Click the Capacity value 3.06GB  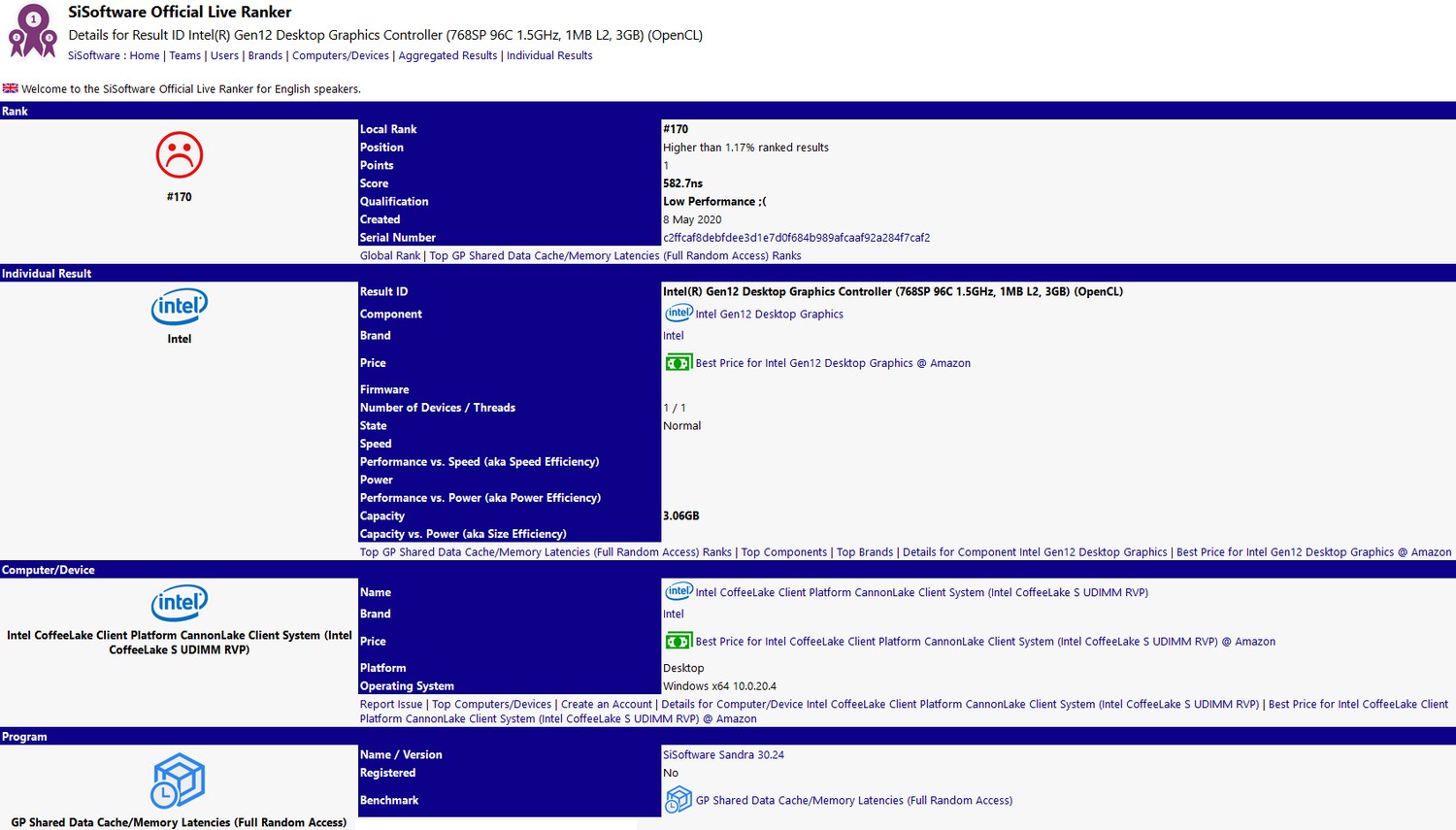click(681, 516)
